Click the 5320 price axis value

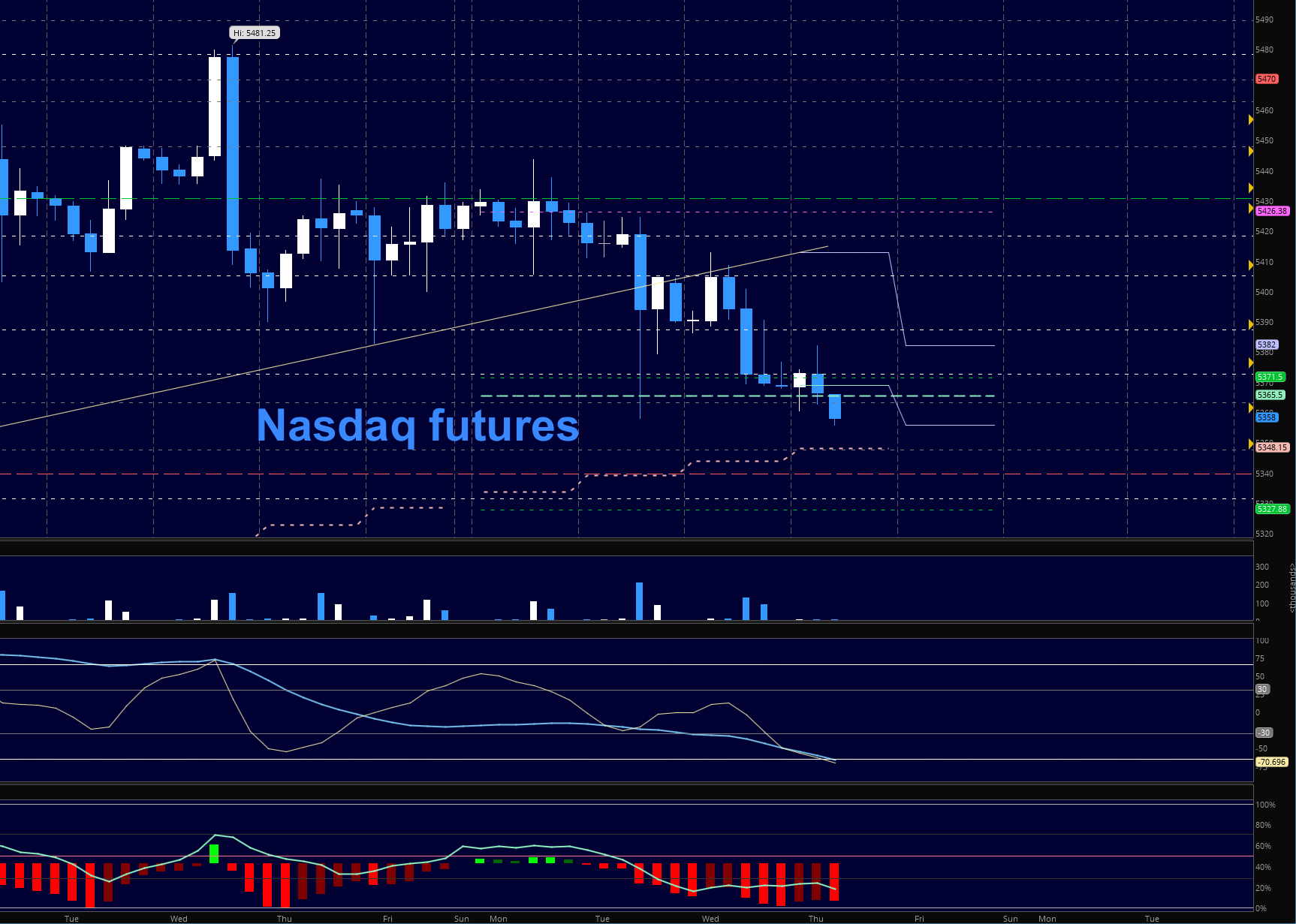(x=1264, y=534)
